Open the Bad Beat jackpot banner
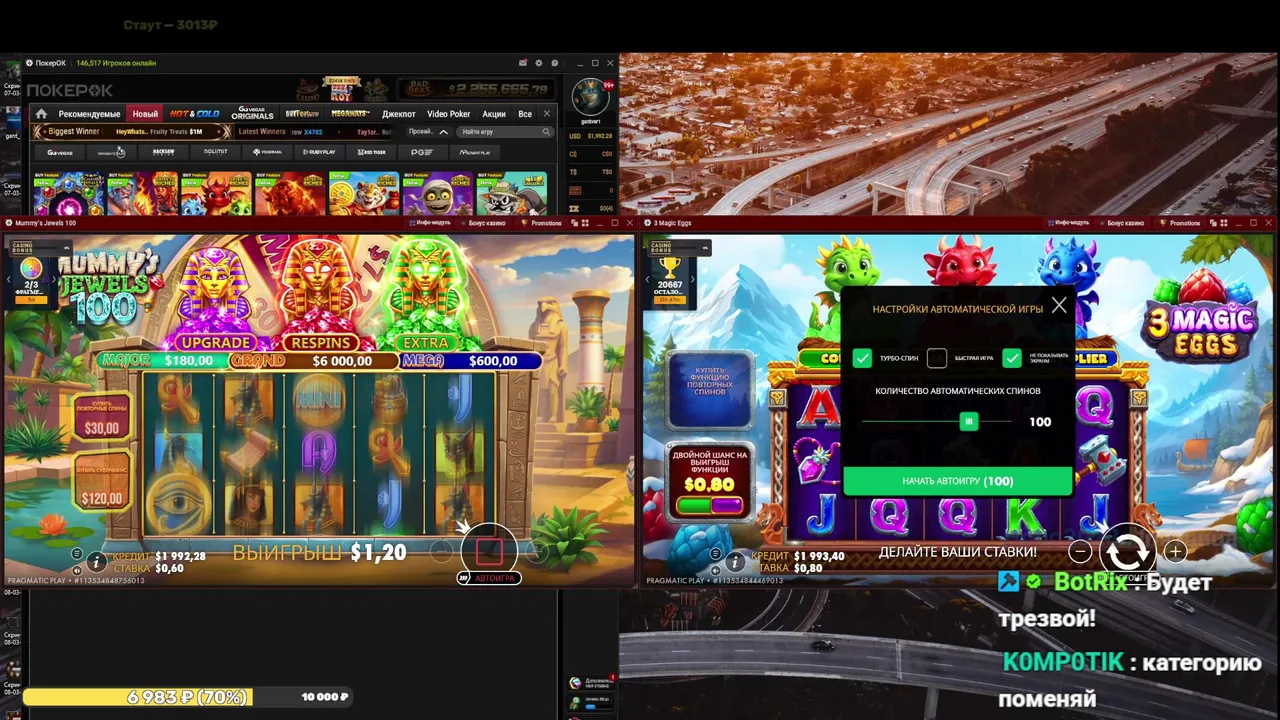Image resolution: width=1280 pixels, height=720 pixels. (x=477, y=89)
